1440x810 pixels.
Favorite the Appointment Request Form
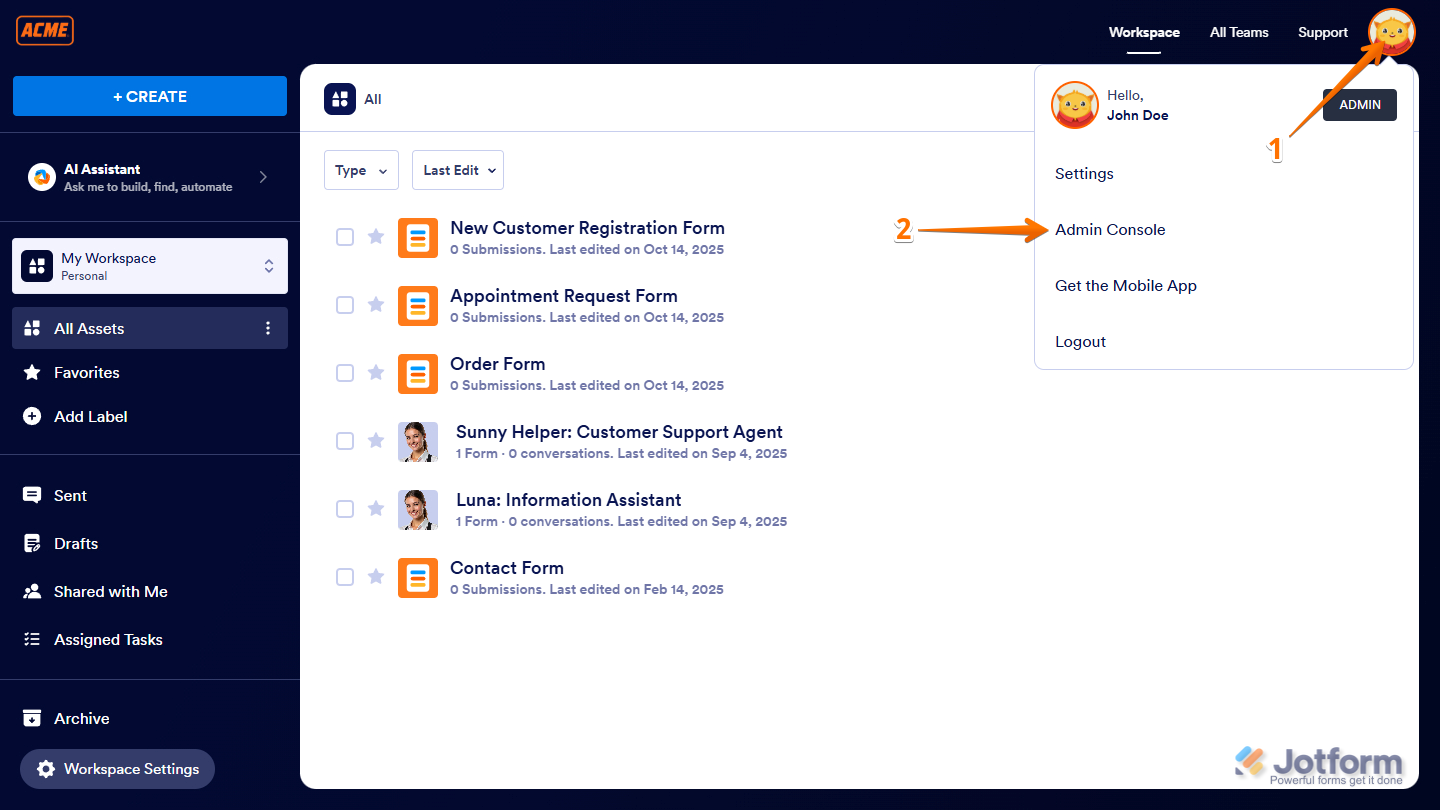(376, 305)
